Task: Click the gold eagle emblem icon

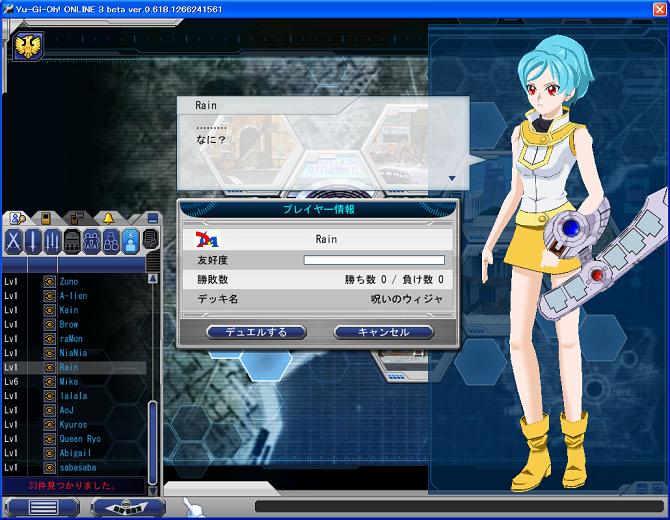Action: click(x=28, y=46)
